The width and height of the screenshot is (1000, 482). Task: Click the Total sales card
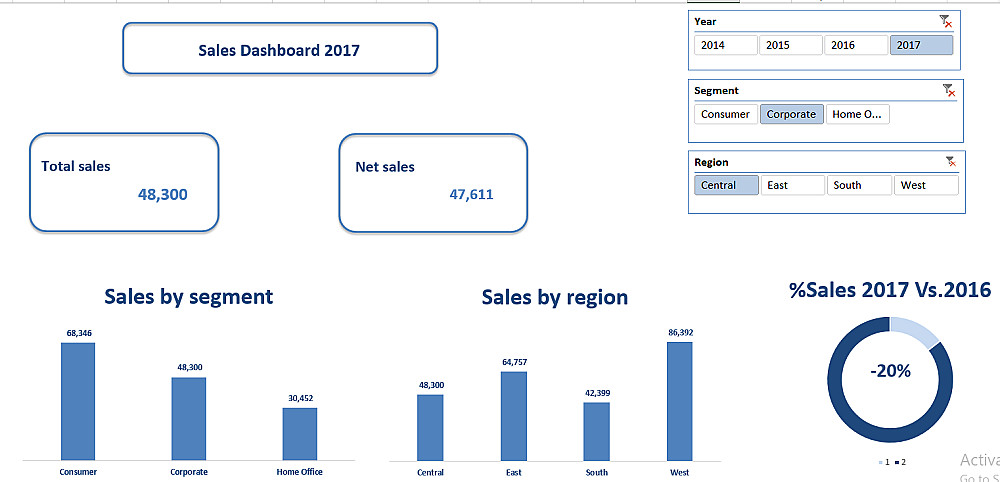[124, 182]
